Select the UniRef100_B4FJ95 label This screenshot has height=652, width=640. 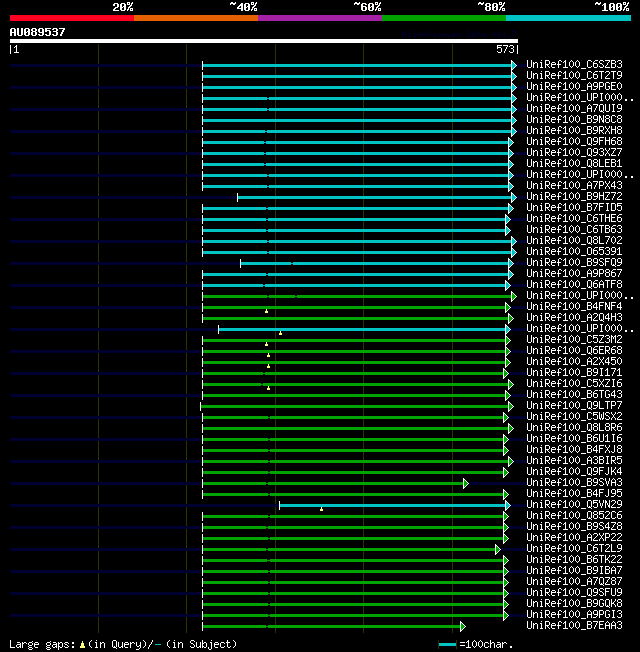pos(574,494)
